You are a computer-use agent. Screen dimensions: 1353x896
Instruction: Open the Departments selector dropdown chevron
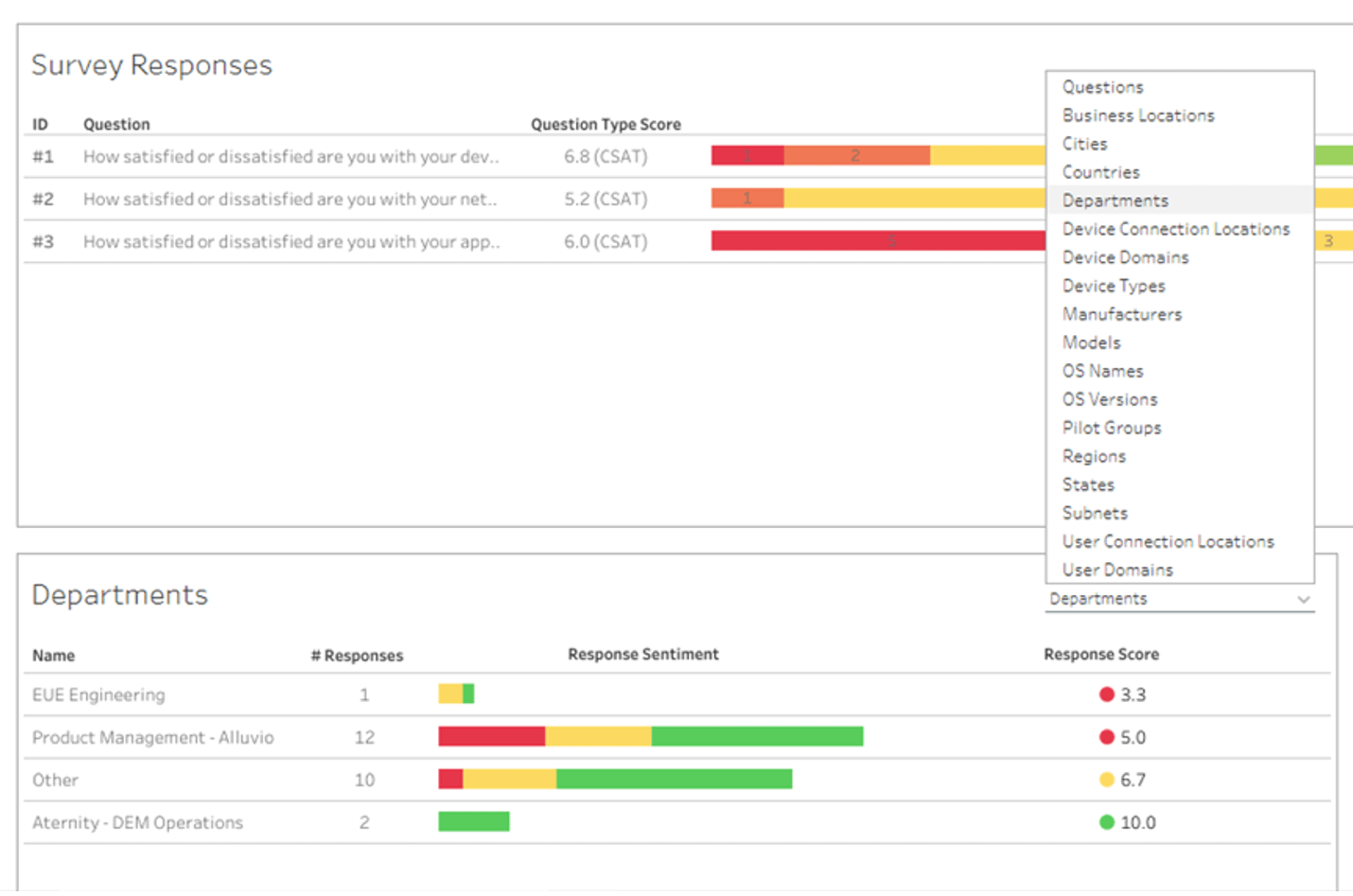pyautogui.click(x=1305, y=599)
